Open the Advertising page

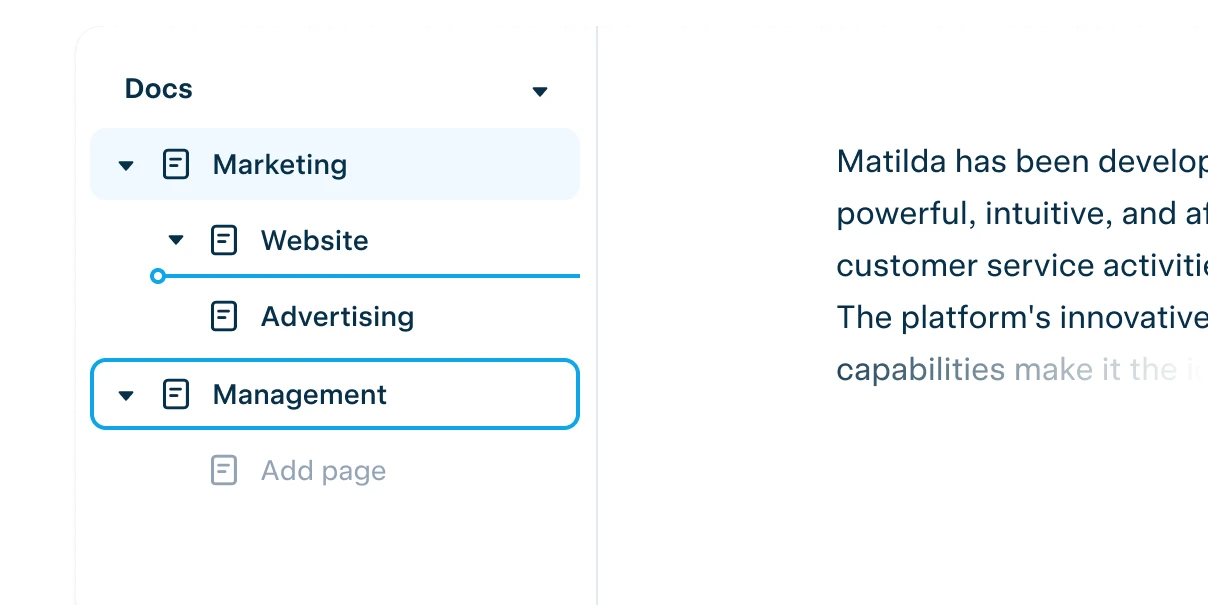(x=337, y=317)
